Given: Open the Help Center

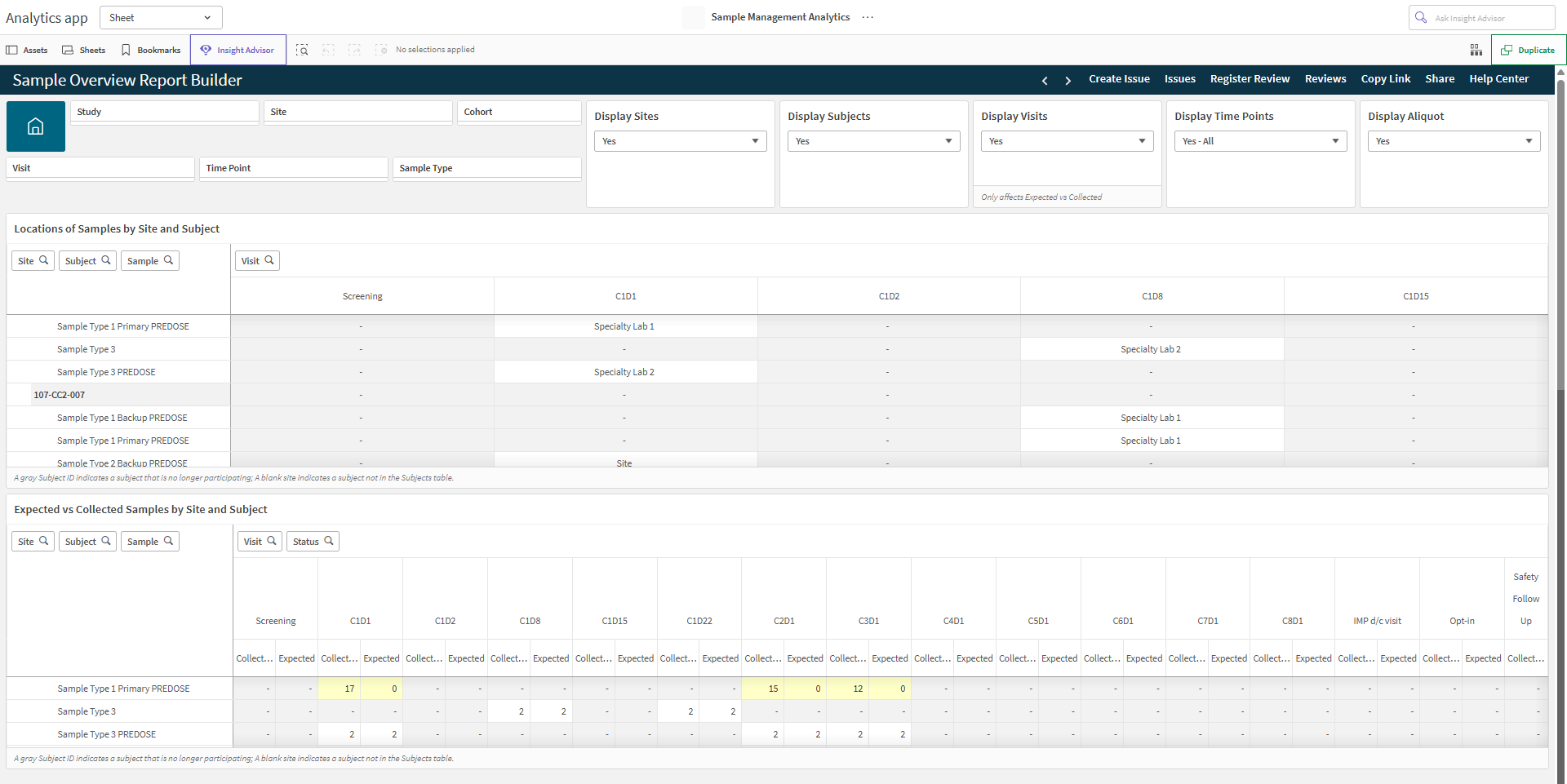Looking at the screenshot, I should (1498, 79).
